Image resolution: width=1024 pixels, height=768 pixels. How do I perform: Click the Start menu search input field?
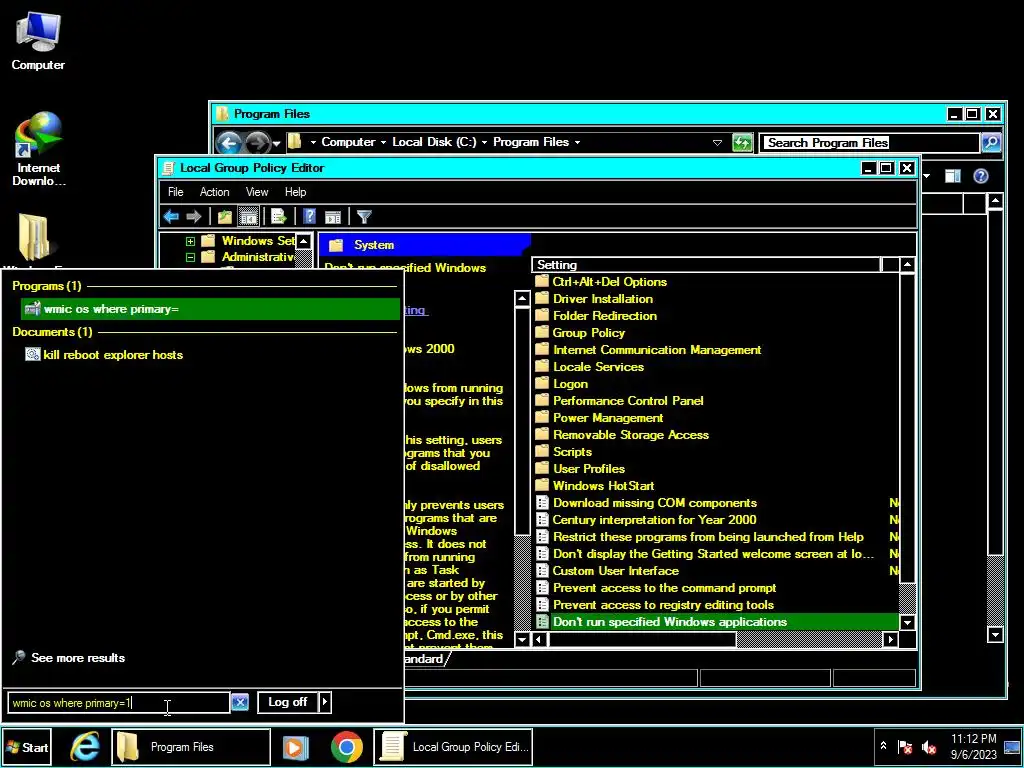(118, 703)
